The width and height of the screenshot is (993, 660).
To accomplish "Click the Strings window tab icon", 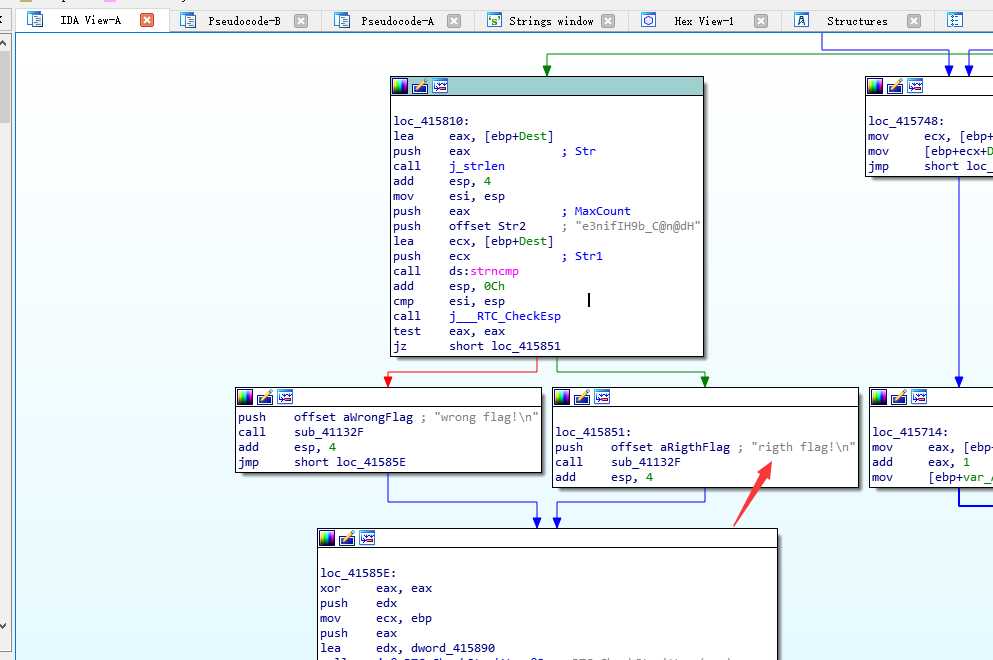I will [x=494, y=20].
